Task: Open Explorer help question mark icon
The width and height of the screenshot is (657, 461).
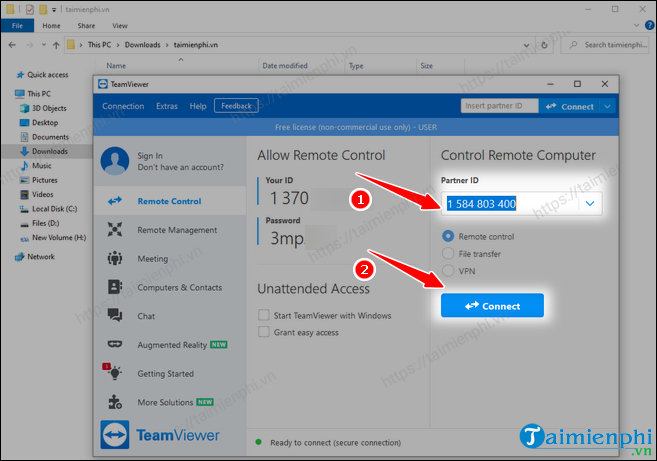Action: coord(649,25)
